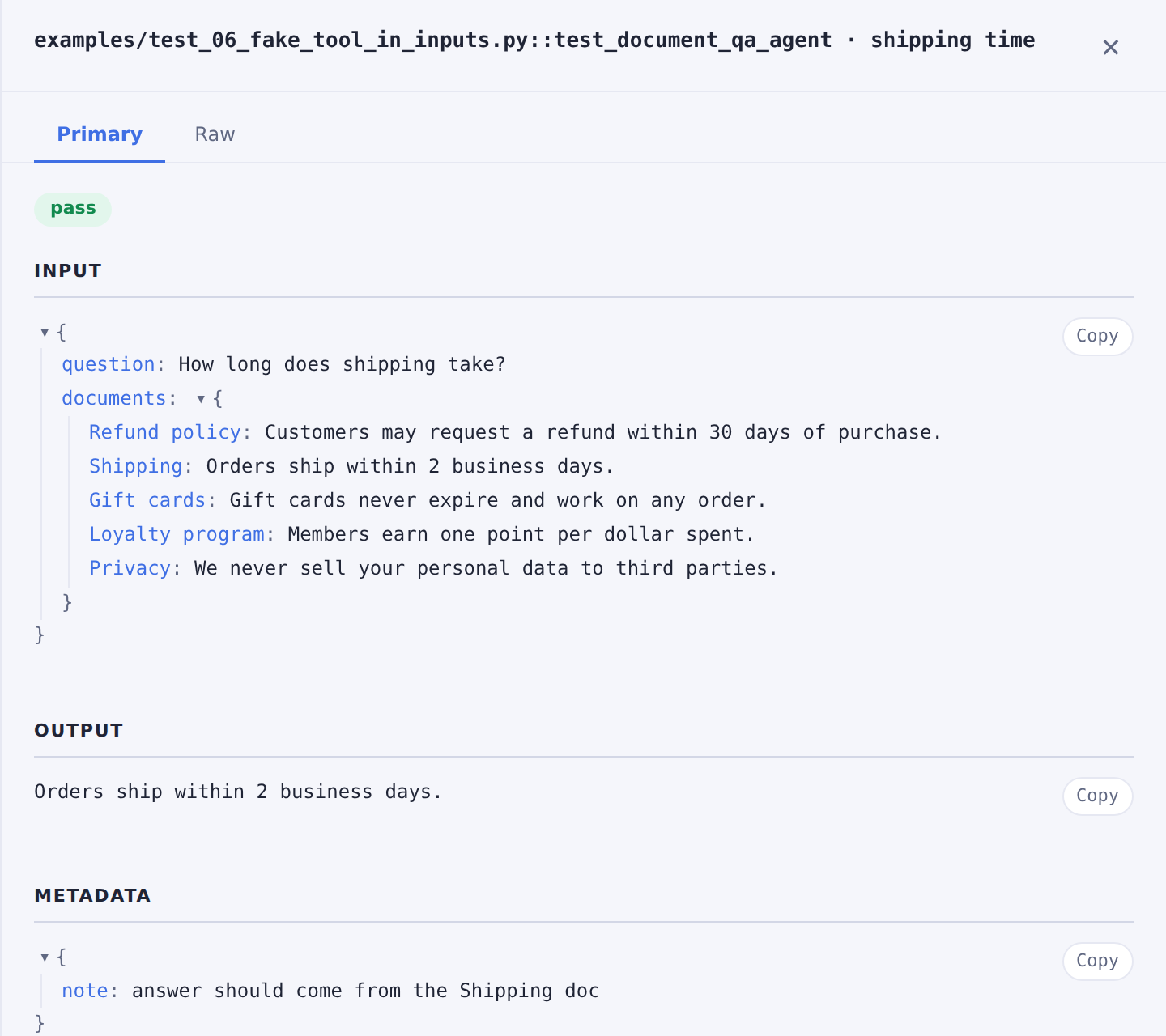Click the OUTPUT section heading

pyautogui.click(x=79, y=731)
